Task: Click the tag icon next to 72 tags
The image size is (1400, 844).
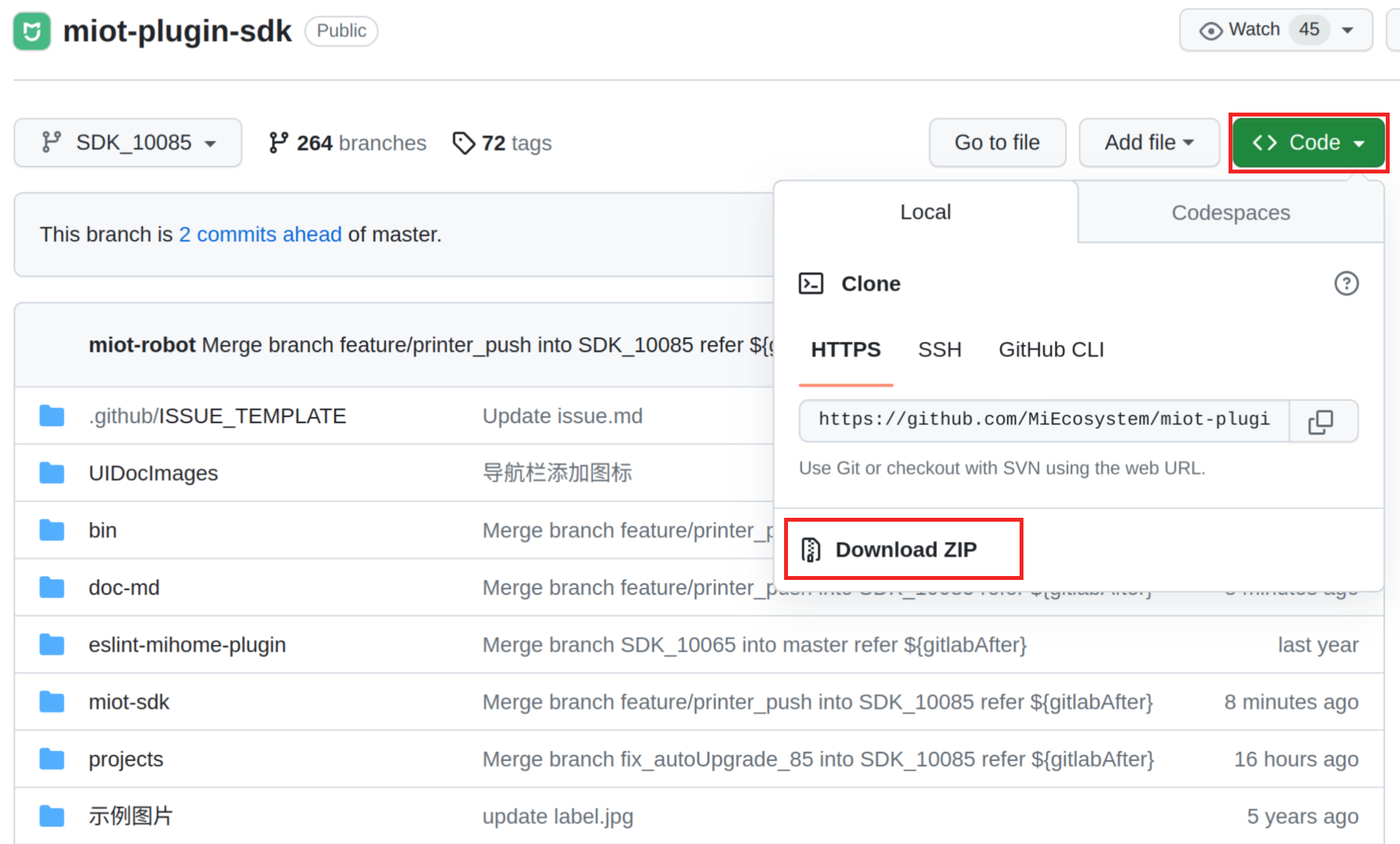Action: (463, 143)
